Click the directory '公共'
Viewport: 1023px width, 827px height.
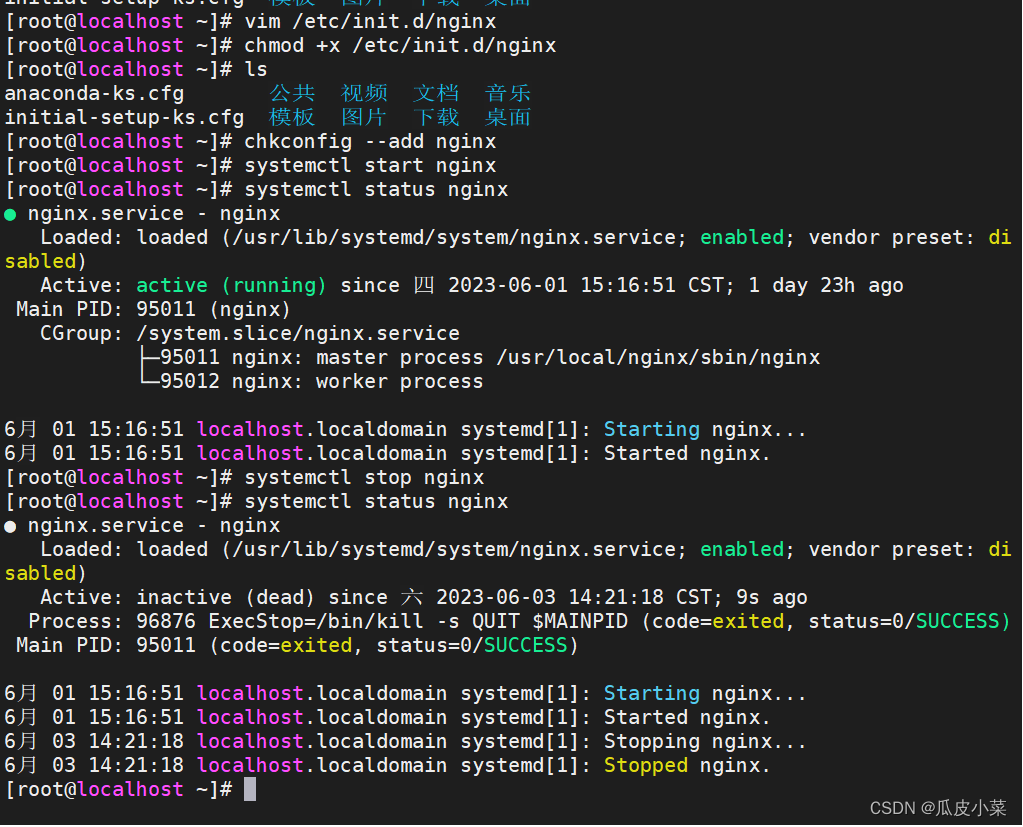coord(292,93)
